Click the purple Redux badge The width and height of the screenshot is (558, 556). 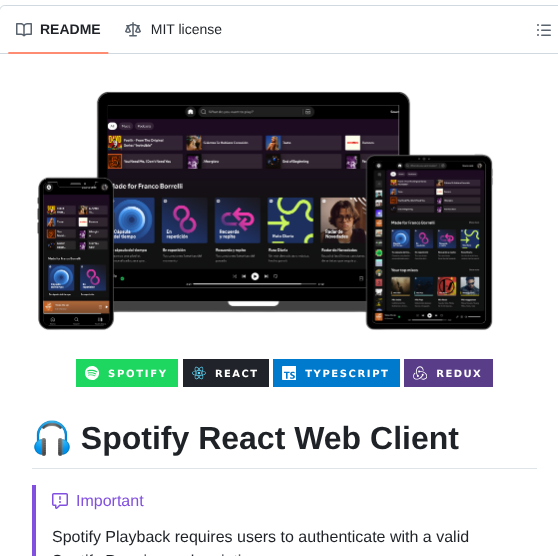pyautogui.click(x=448, y=373)
